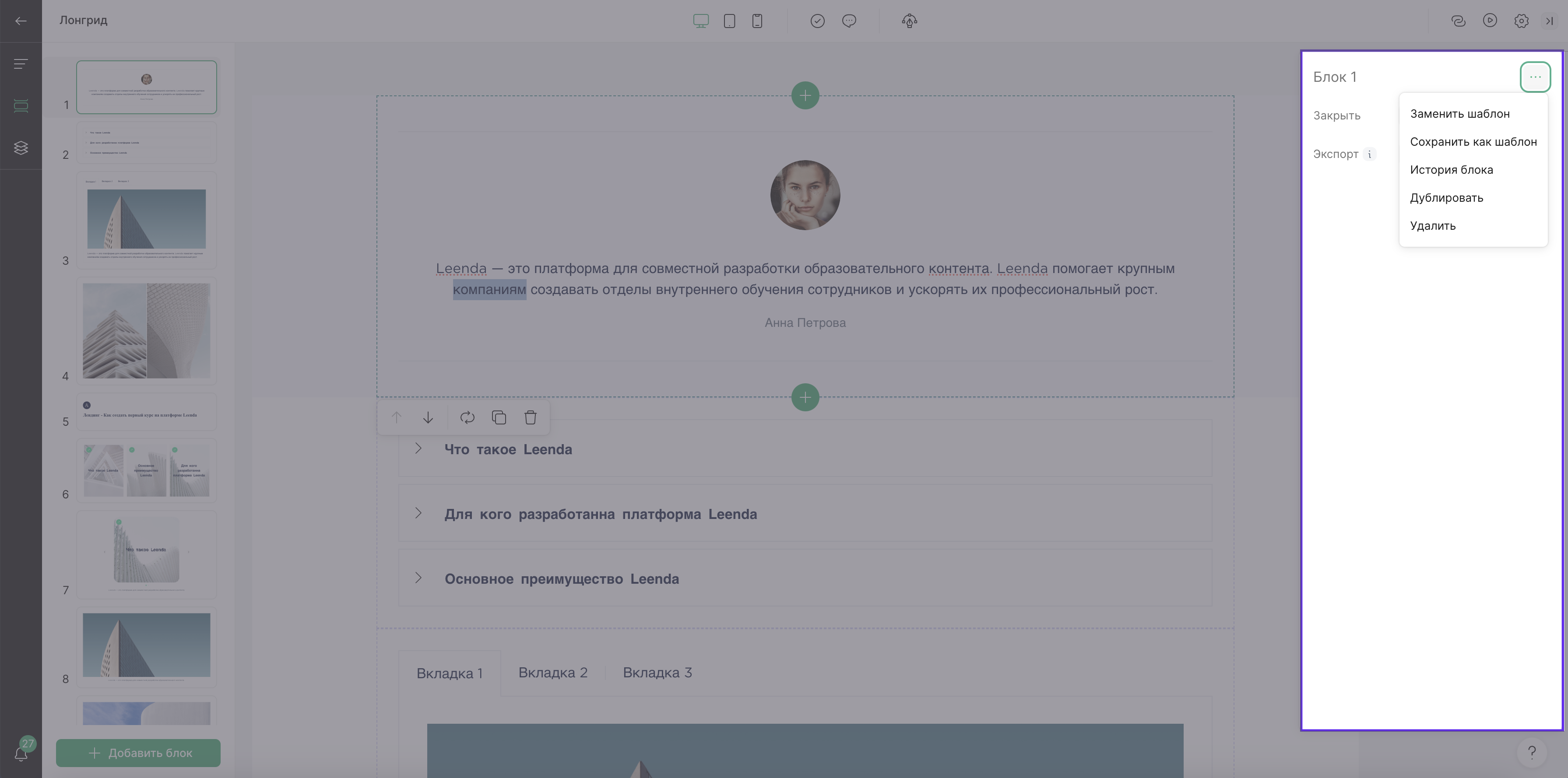Open the comments speech bubble icon

pyautogui.click(x=849, y=21)
